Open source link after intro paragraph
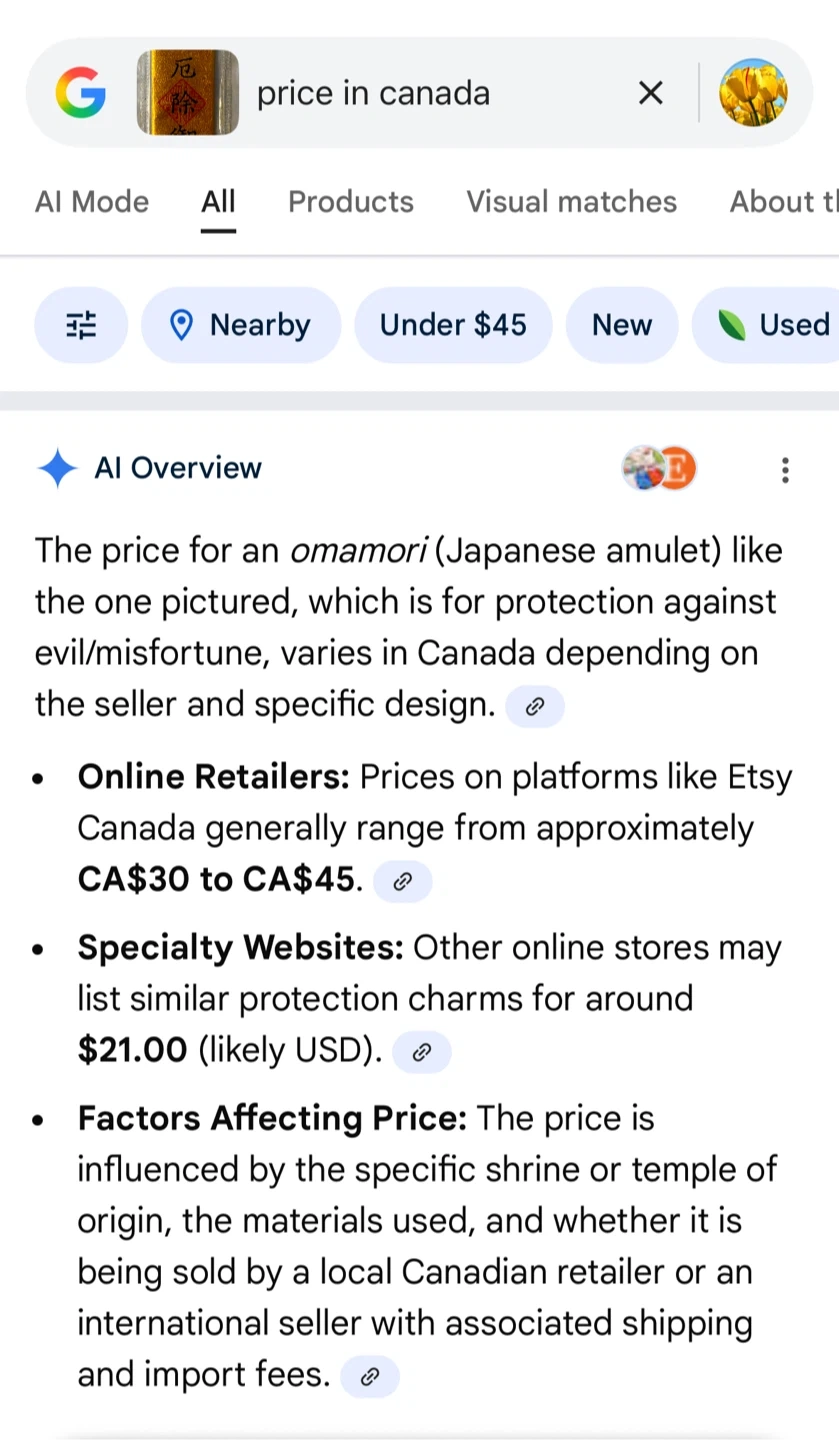Image resolution: width=839 pixels, height=1440 pixels. click(535, 707)
